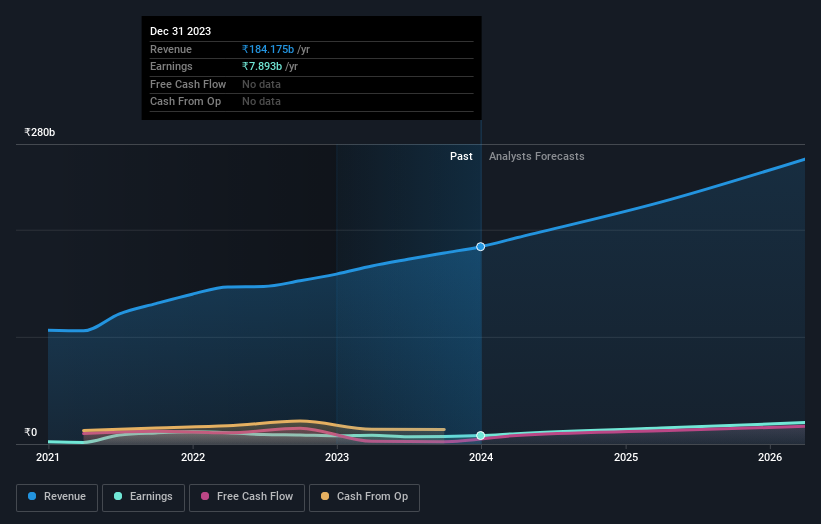
Task: Click the 2024 x-axis label
Action: tap(481, 457)
